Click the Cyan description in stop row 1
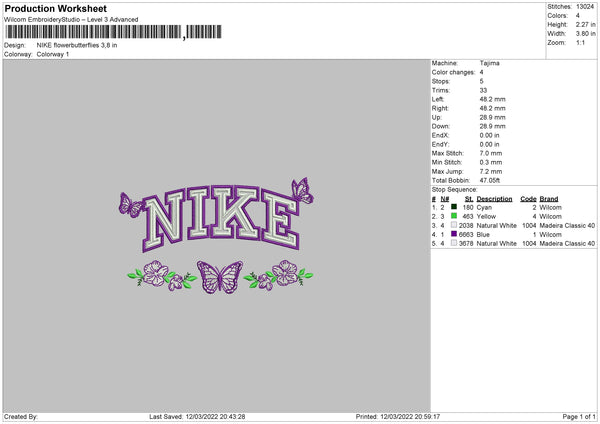The image size is (600, 424). (484, 207)
